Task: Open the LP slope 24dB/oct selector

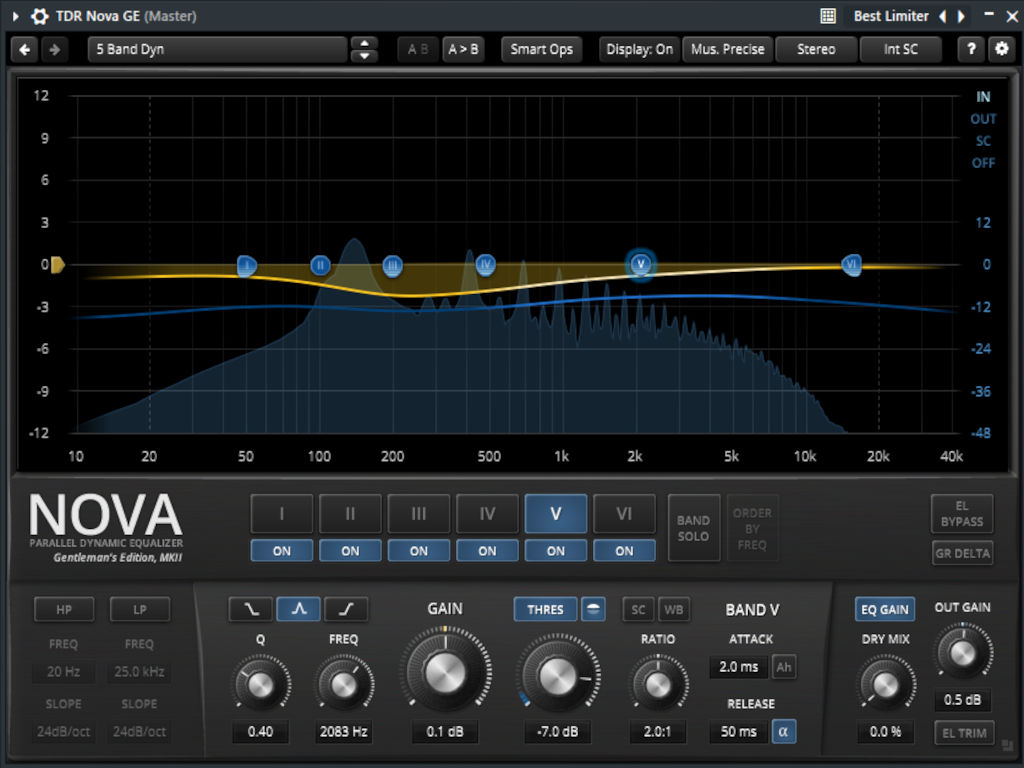Action: (x=139, y=731)
